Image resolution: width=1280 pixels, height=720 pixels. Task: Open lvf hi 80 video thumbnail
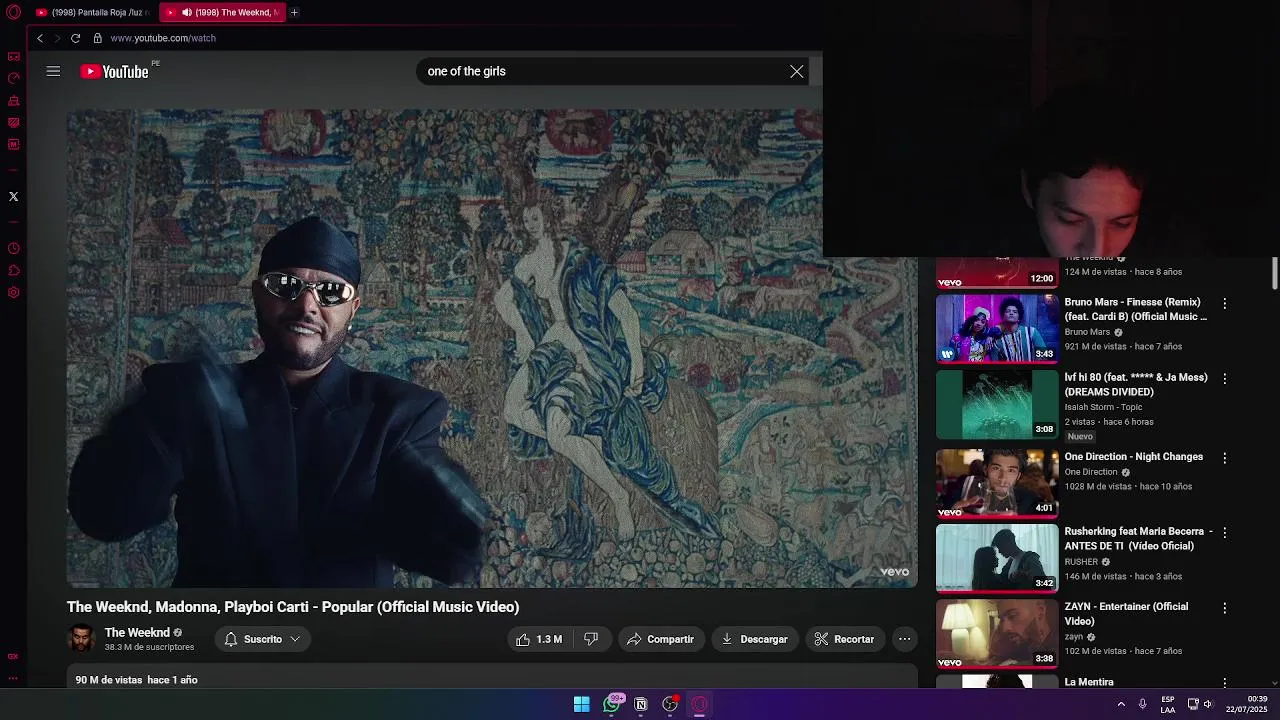tap(997, 405)
